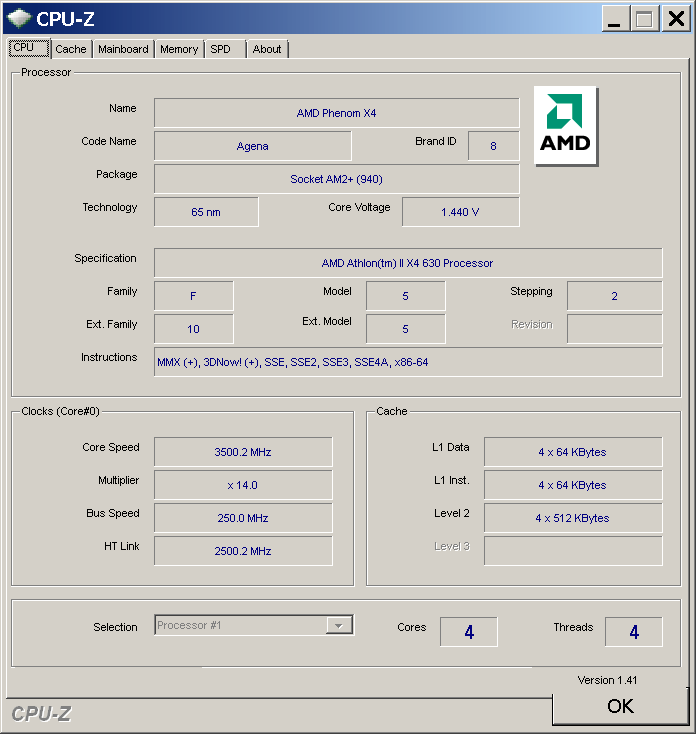
Task: Click the Family value F
Action: pos(193,296)
